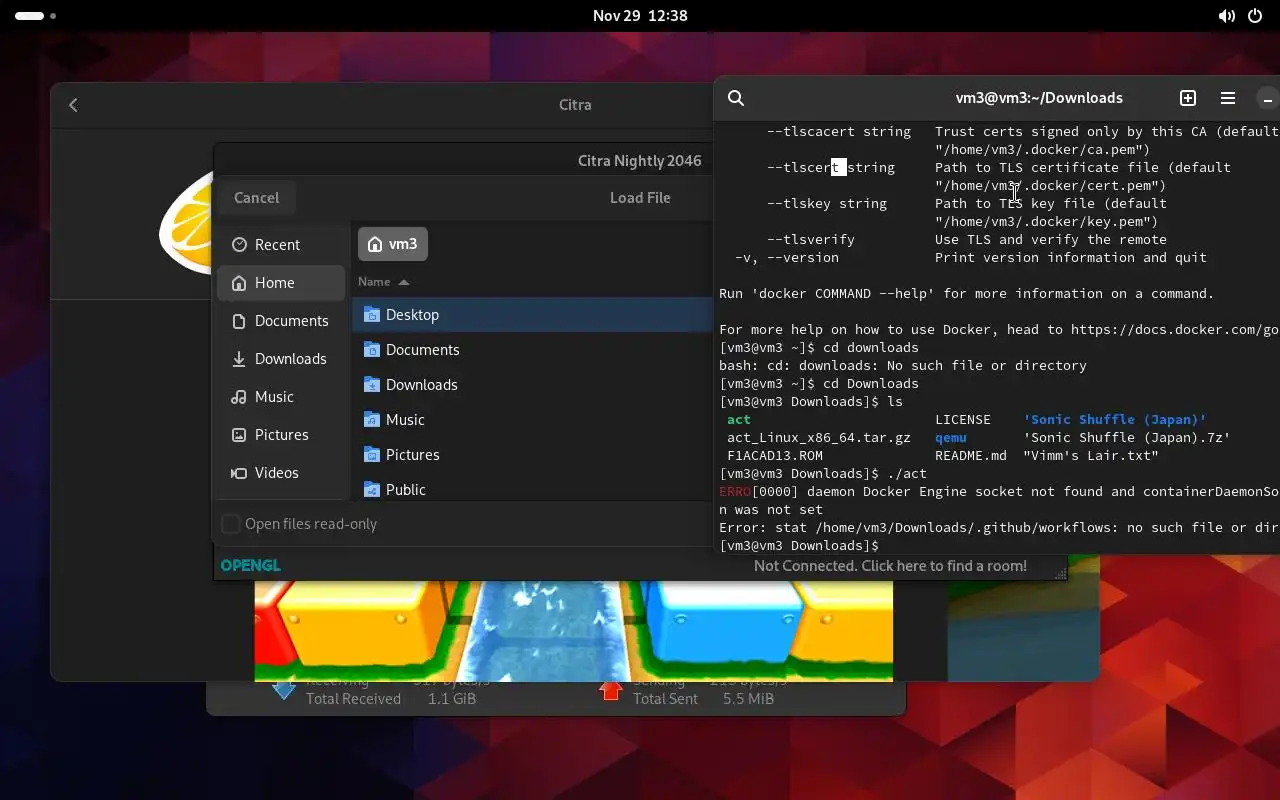The width and height of the screenshot is (1280, 800).
Task: Click the vm3 path breadcrumb button
Action: (x=393, y=244)
